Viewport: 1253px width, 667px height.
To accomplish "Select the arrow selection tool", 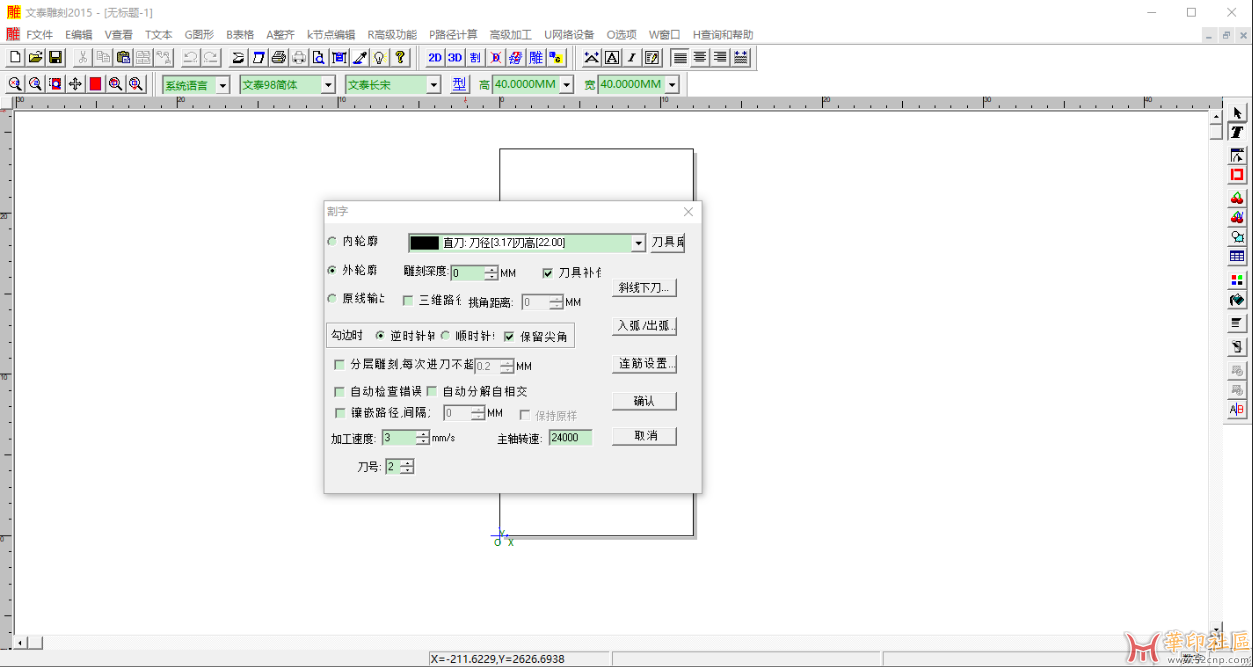I will point(1237,112).
